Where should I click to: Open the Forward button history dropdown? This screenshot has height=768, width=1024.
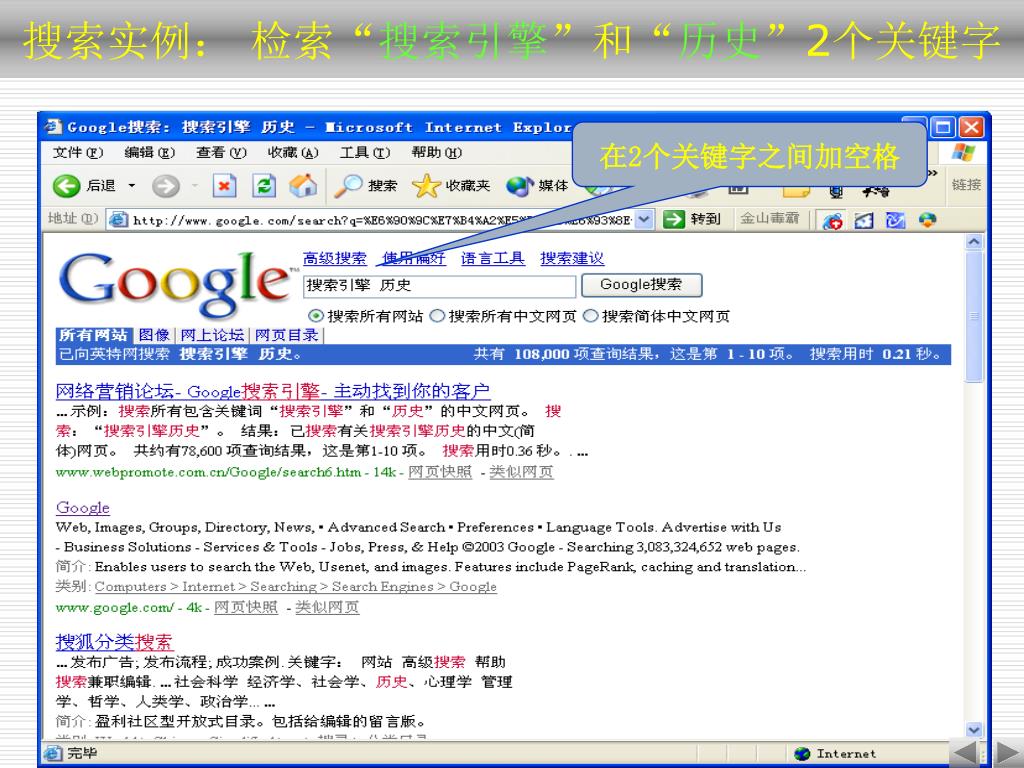pyautogui.click(x=195, y=186)
